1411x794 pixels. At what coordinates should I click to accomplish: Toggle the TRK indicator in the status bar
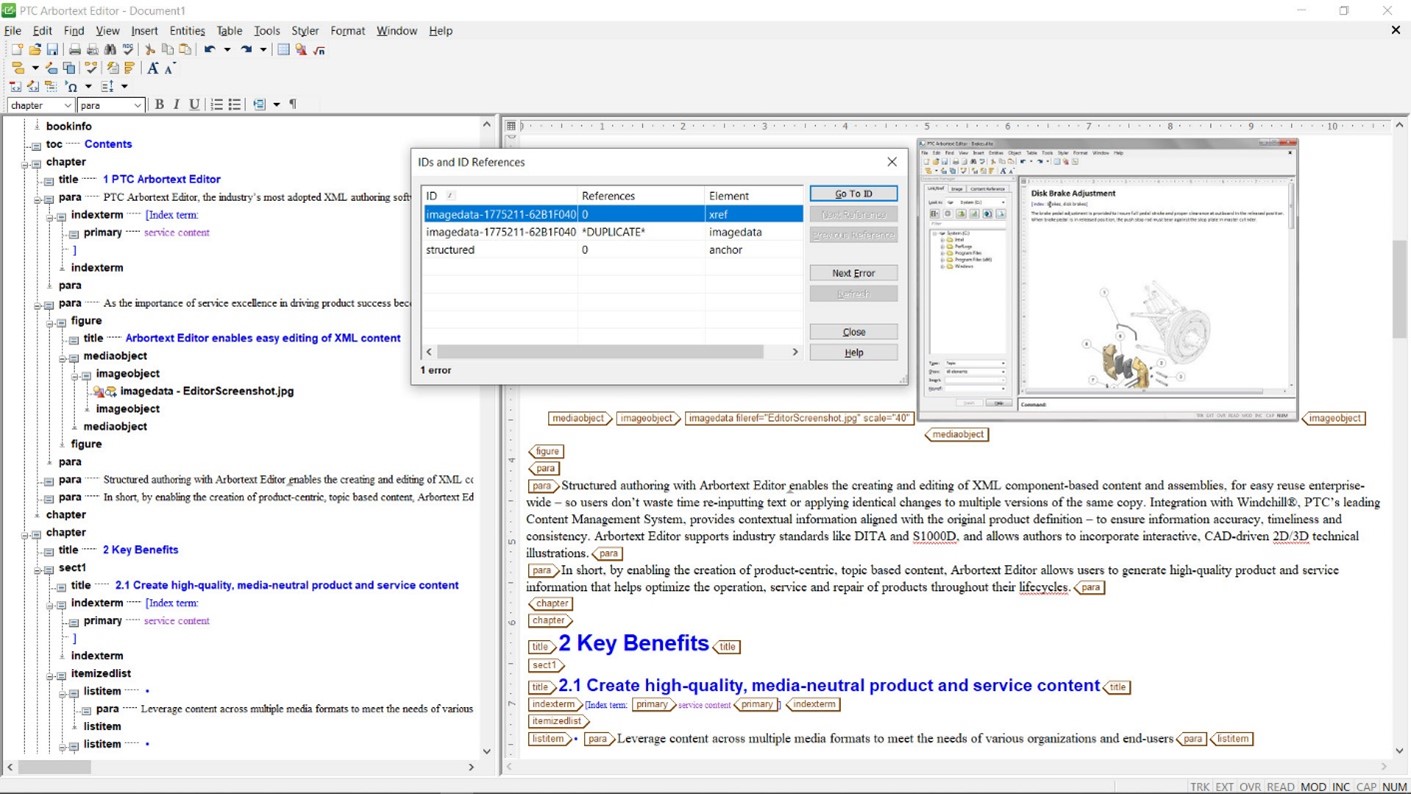click(x=1199, y=787)
